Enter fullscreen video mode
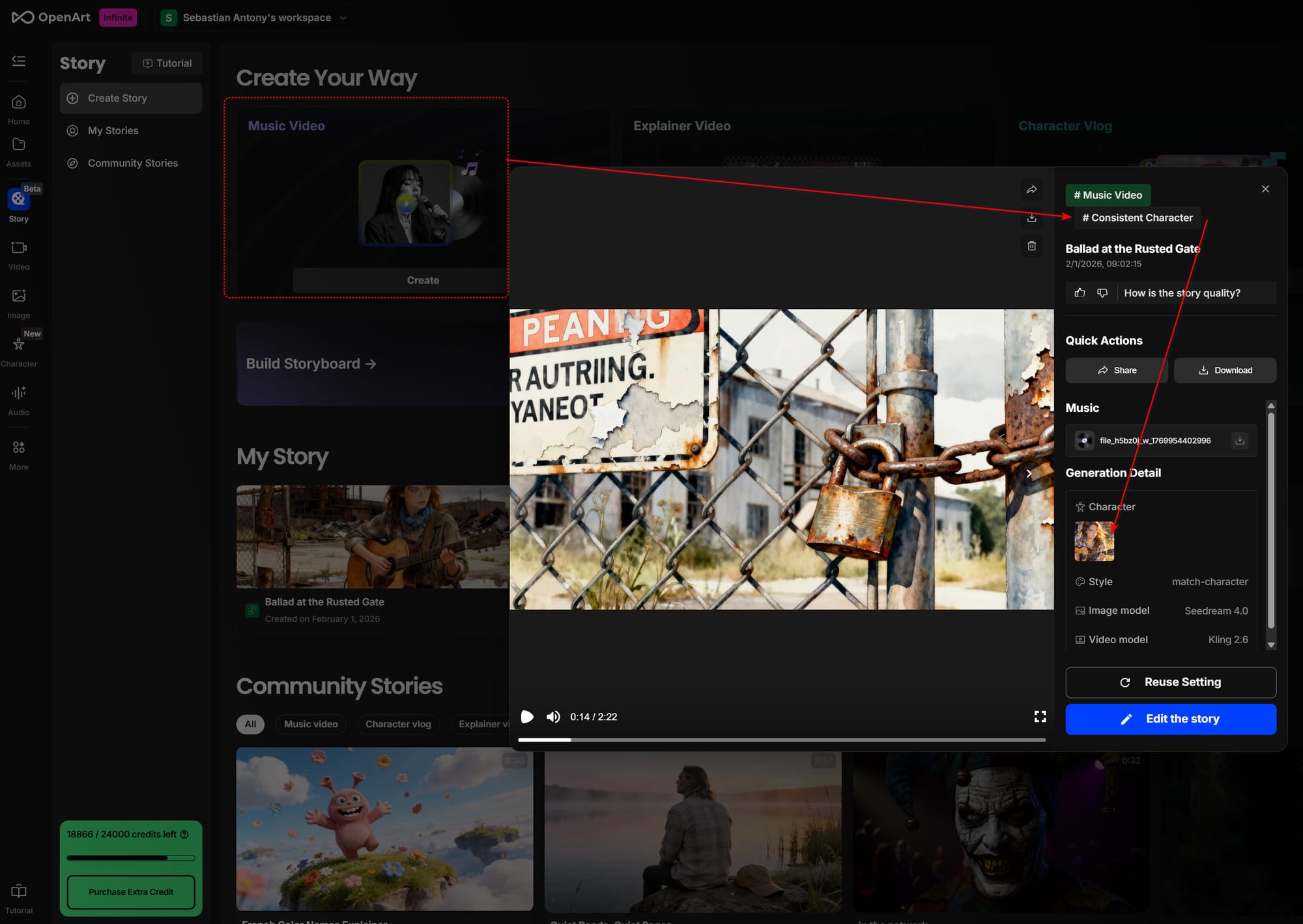Screen dimensions: 1303x924 pyautogui.click(x=1040, y=717)
